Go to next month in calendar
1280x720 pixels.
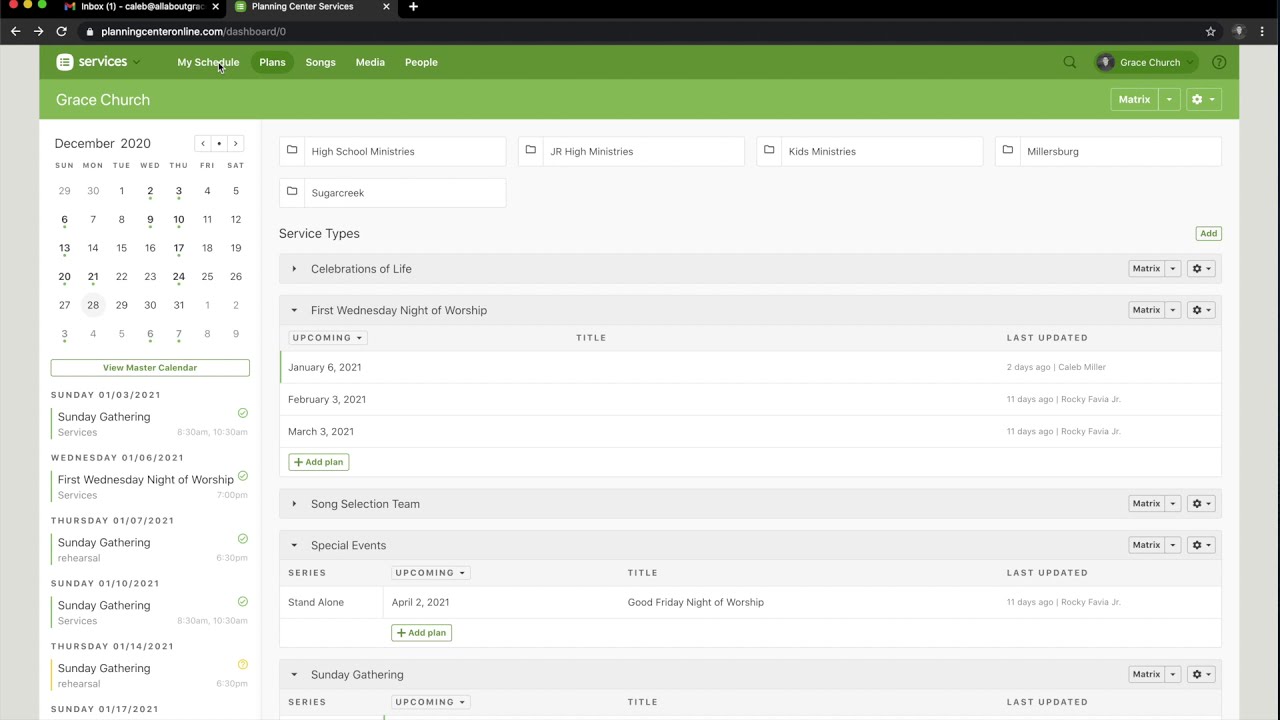(235, 143)
